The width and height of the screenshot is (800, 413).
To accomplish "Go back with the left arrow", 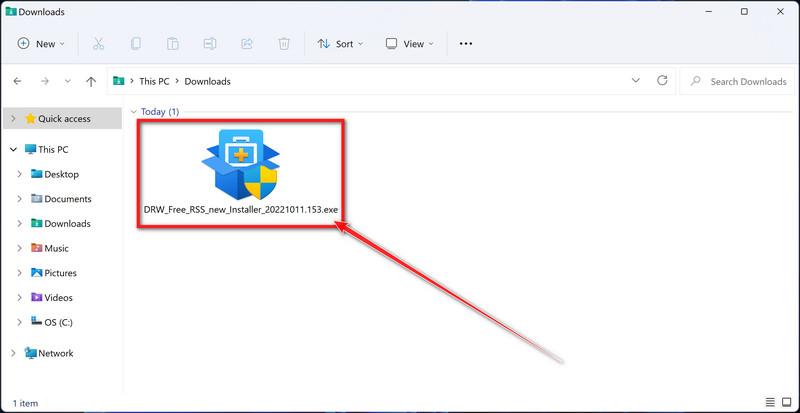I will click(x=17, y=81).
